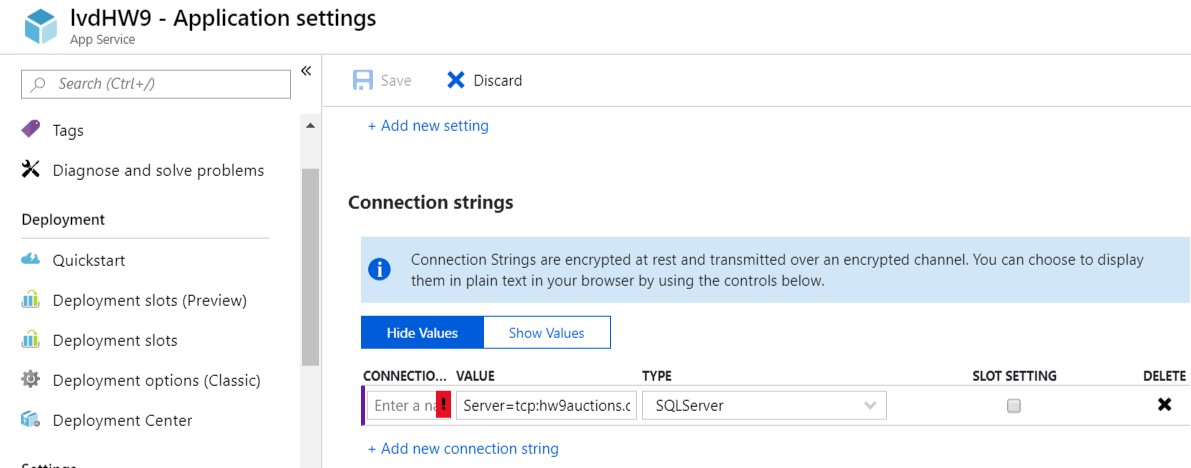Collapse the sidebar menu with the chevron
Screen dimensions: 1191x468
[306, 71]
